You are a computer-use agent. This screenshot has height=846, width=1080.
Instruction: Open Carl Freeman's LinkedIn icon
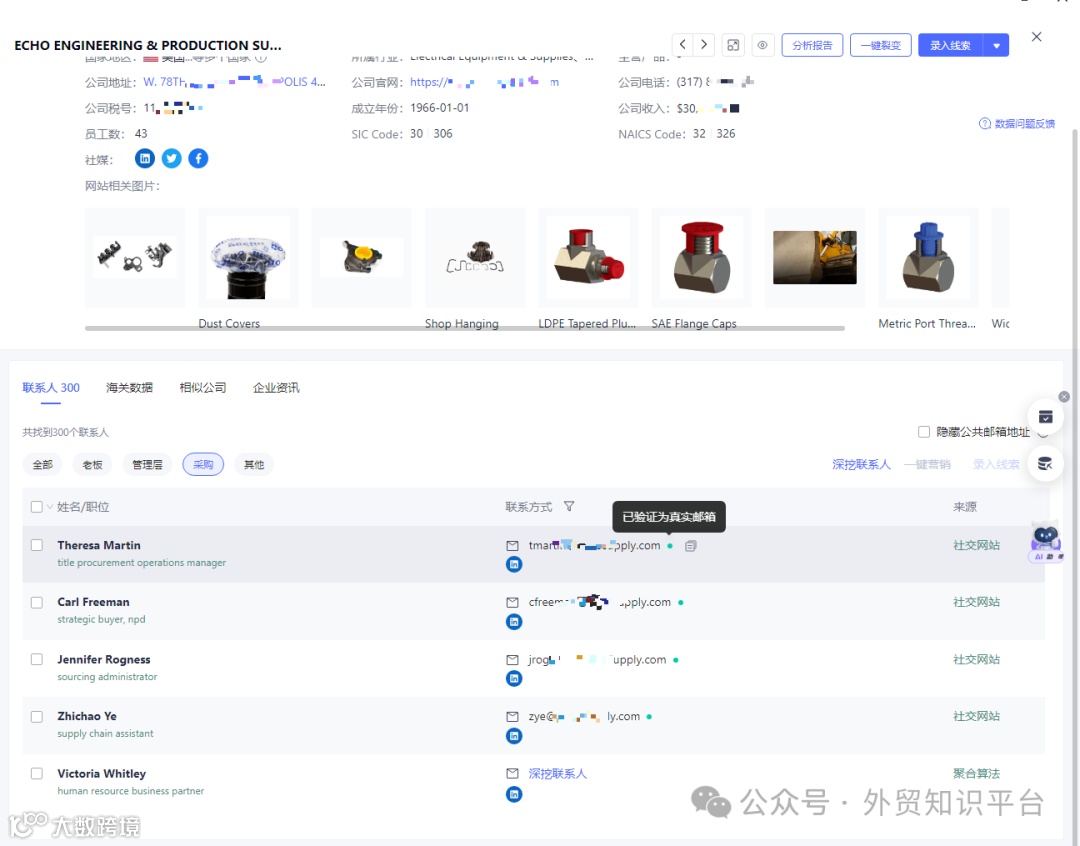point(514,621)
